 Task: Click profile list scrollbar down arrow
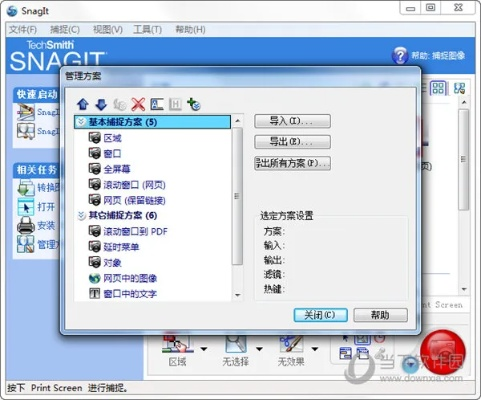[237, 295]
